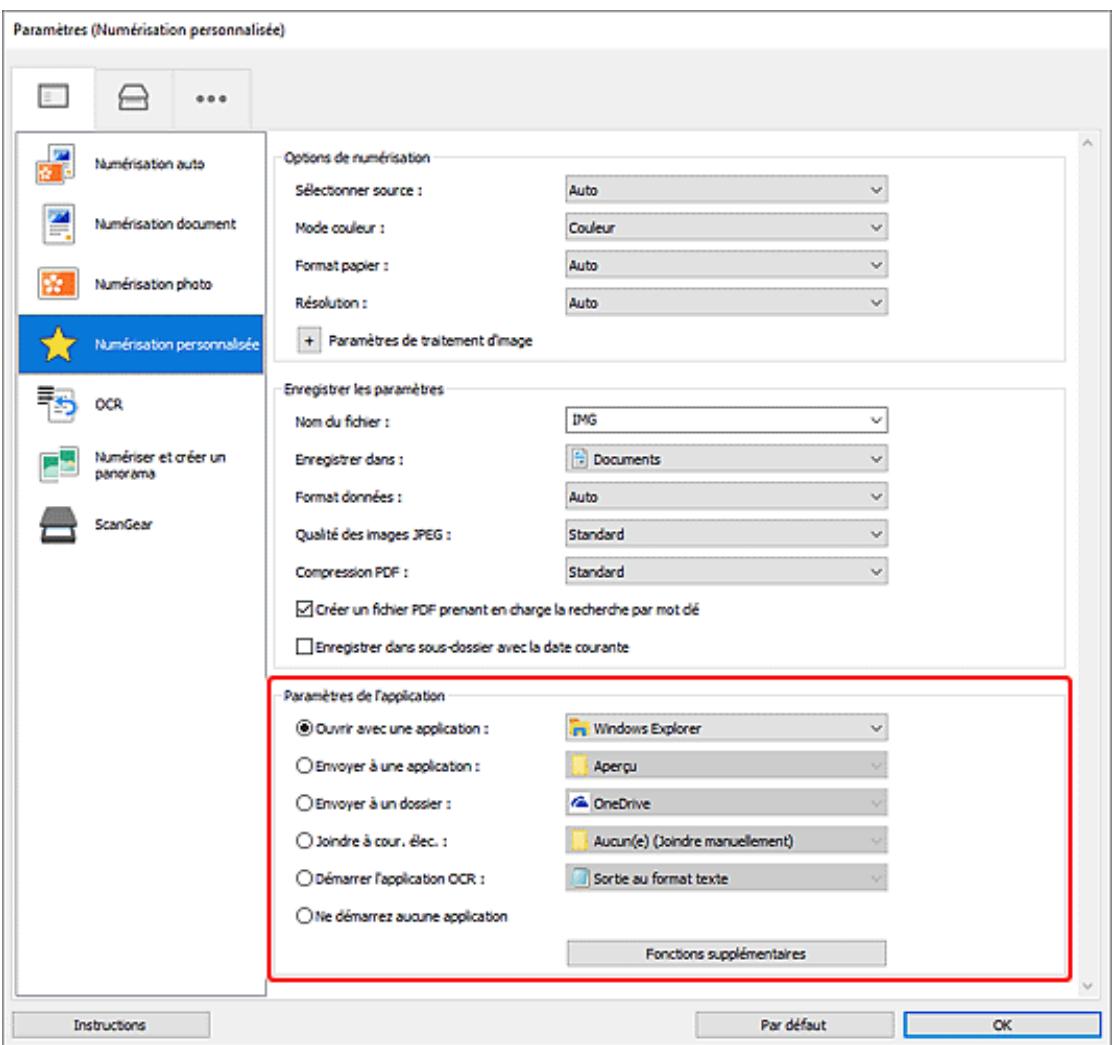
Task: Click the Instructions button
Action: tap(111, 1025)
